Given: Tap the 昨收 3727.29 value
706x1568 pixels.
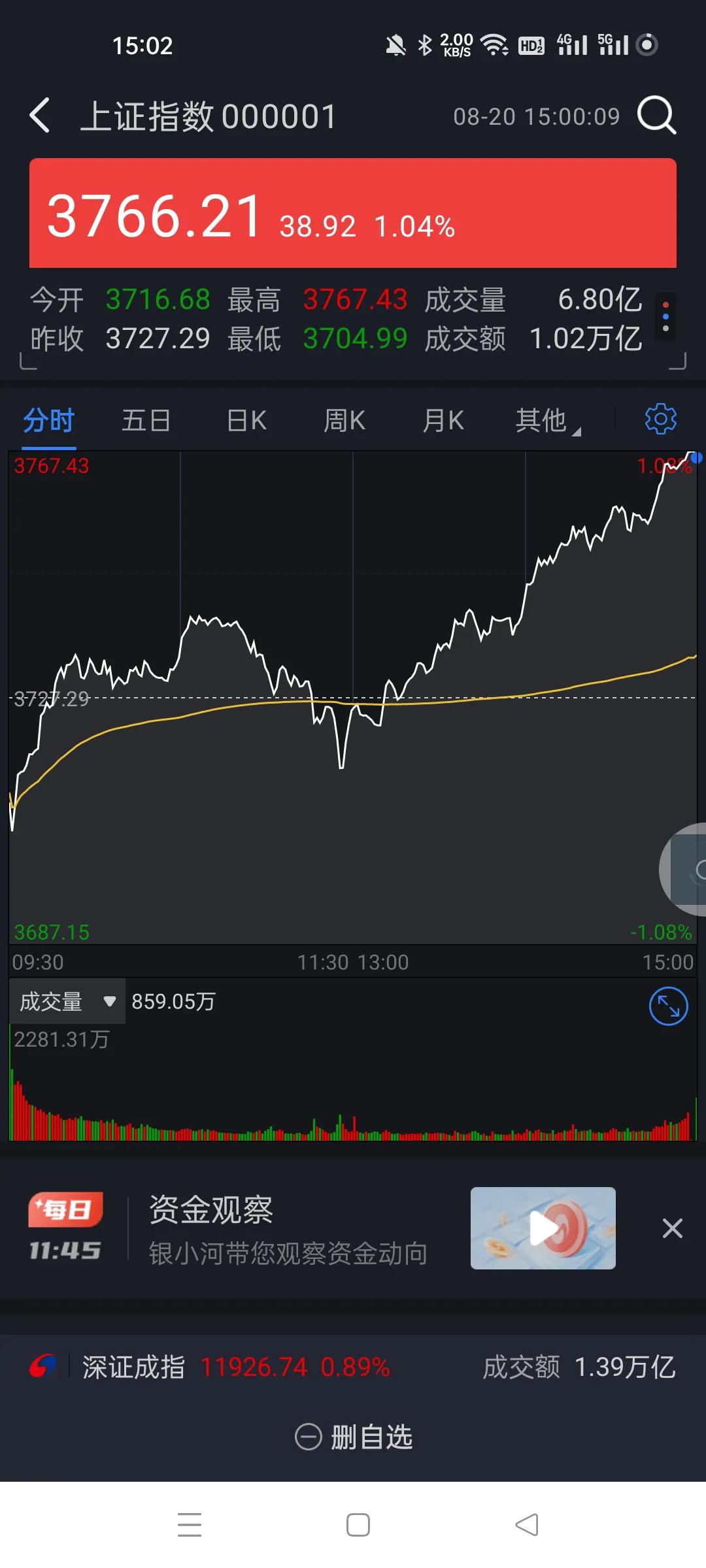Looking at the screenshot, I should tap(158, 338).
